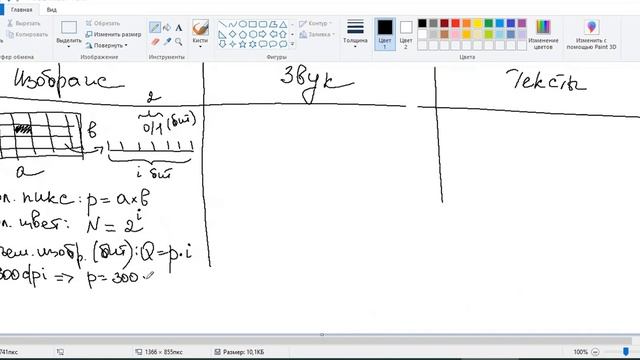
Task: Click the zoom slider handle
Action: click(626, 351)
